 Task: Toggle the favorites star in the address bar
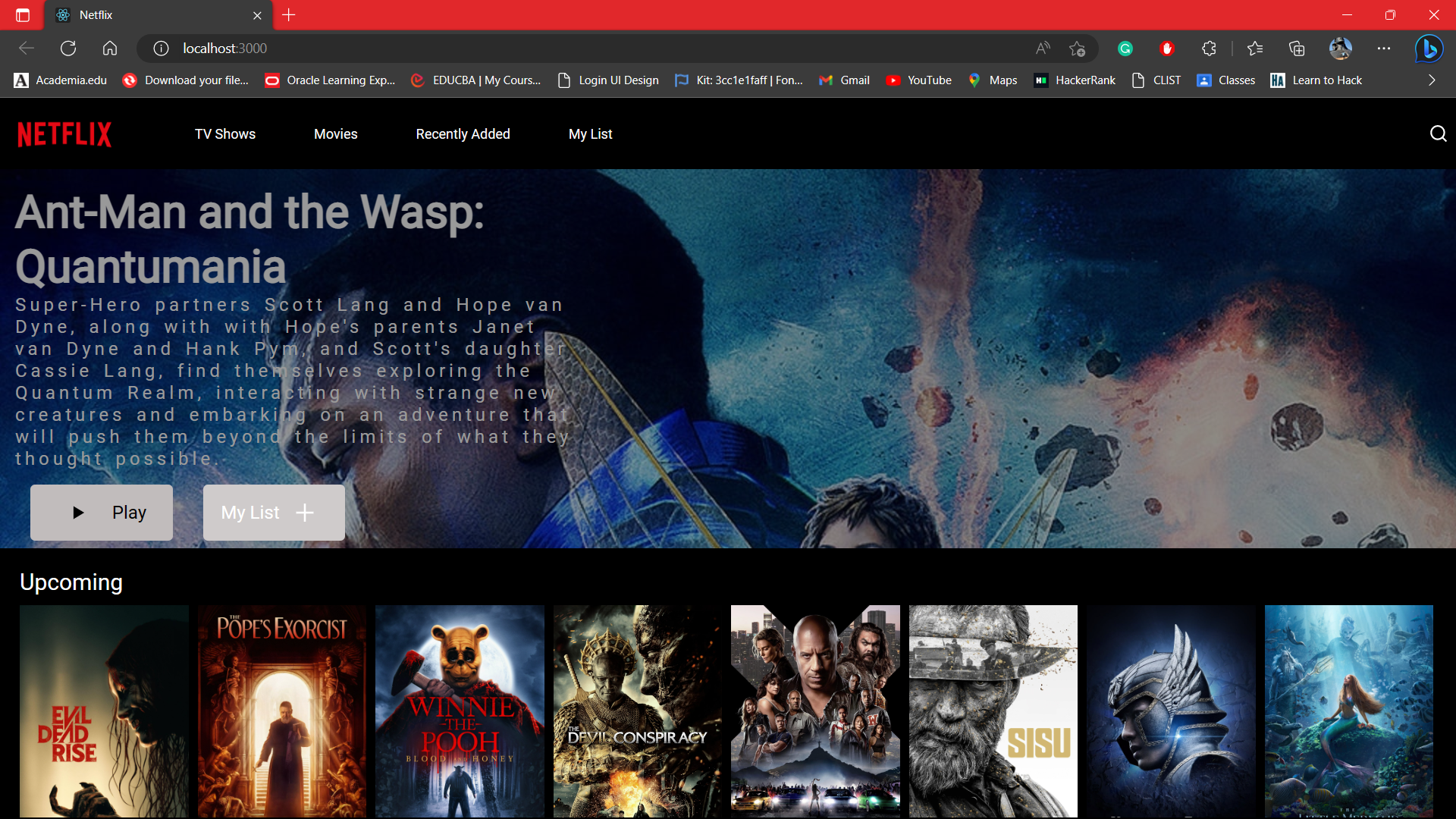1077,48
